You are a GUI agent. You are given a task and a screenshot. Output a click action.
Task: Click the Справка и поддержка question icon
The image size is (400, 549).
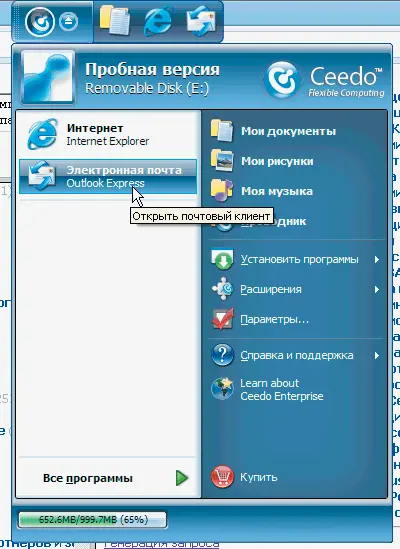pos(222,355)
